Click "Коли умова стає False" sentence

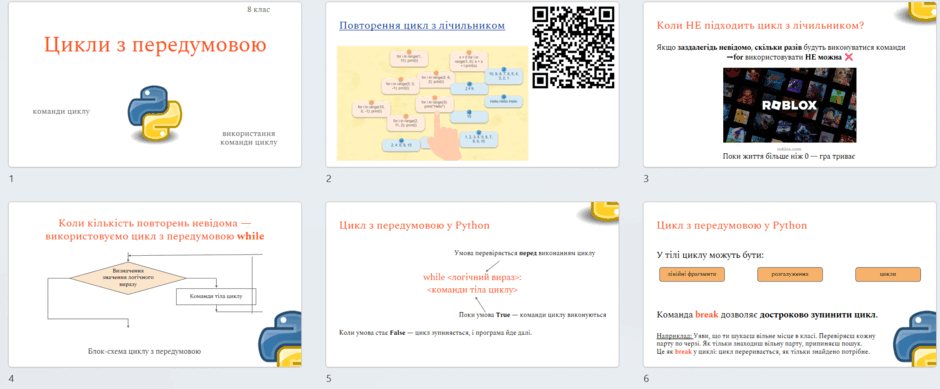point(435,333)
